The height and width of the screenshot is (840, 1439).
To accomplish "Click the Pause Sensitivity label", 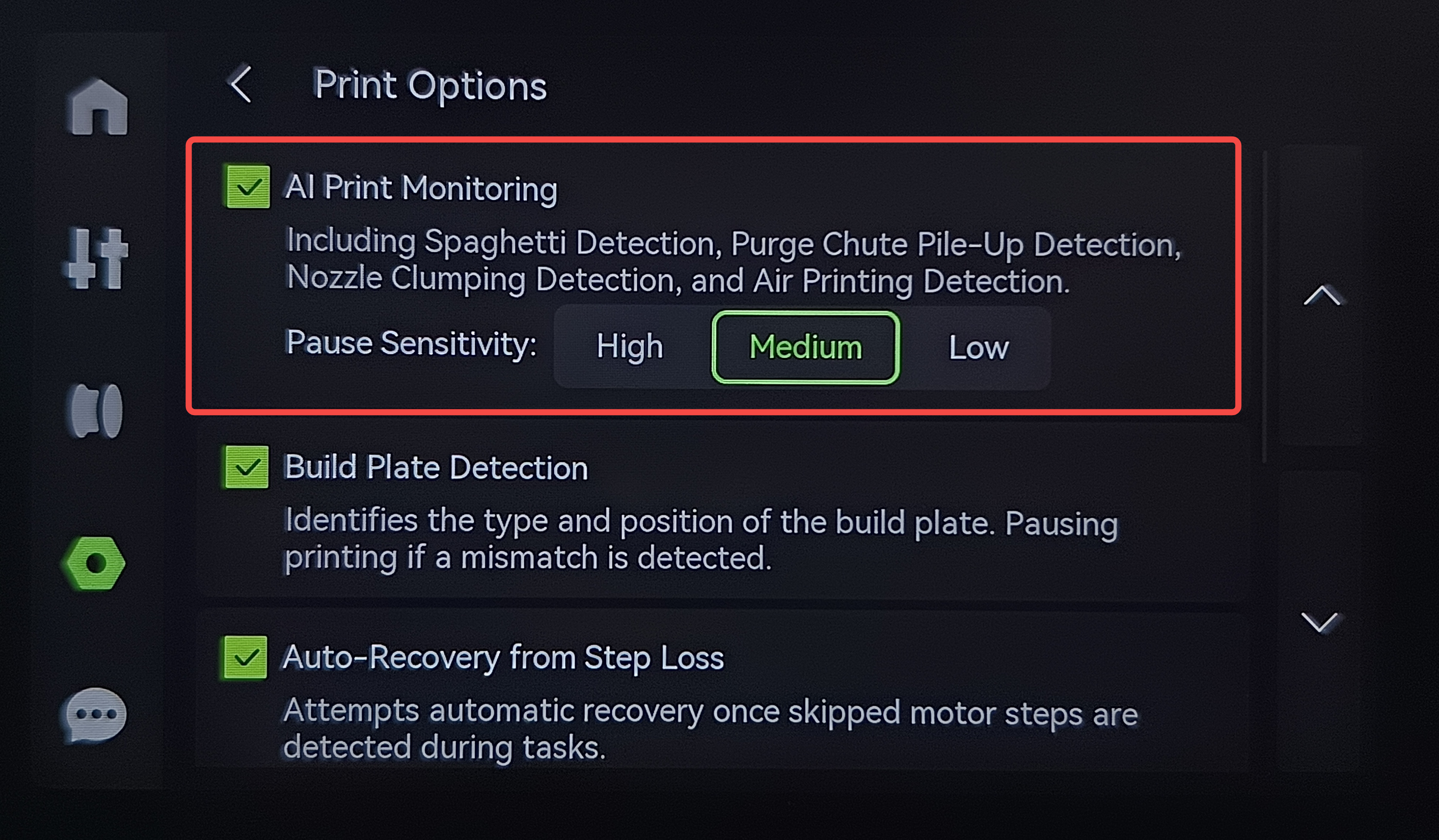I will pyautogui.click(x=411, y=343).
